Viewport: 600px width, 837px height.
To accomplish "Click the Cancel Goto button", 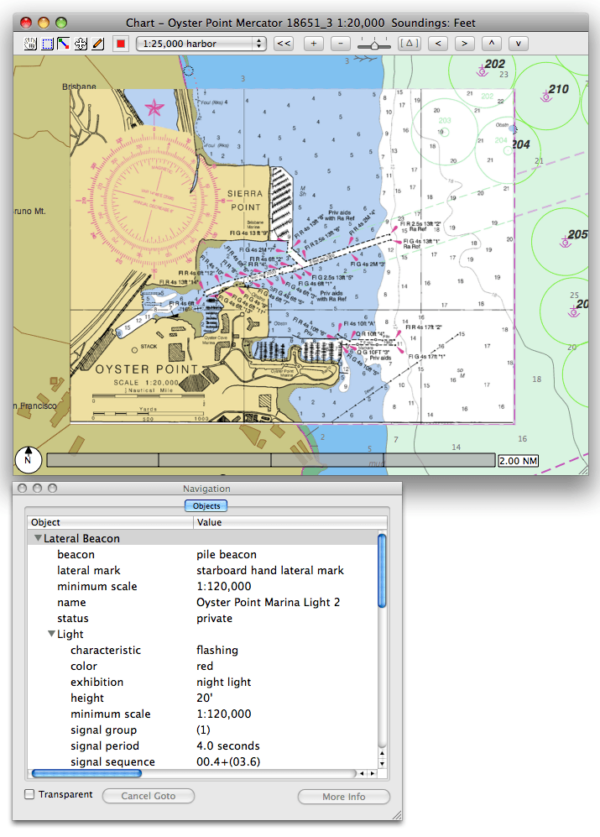I will click(148, 797).
